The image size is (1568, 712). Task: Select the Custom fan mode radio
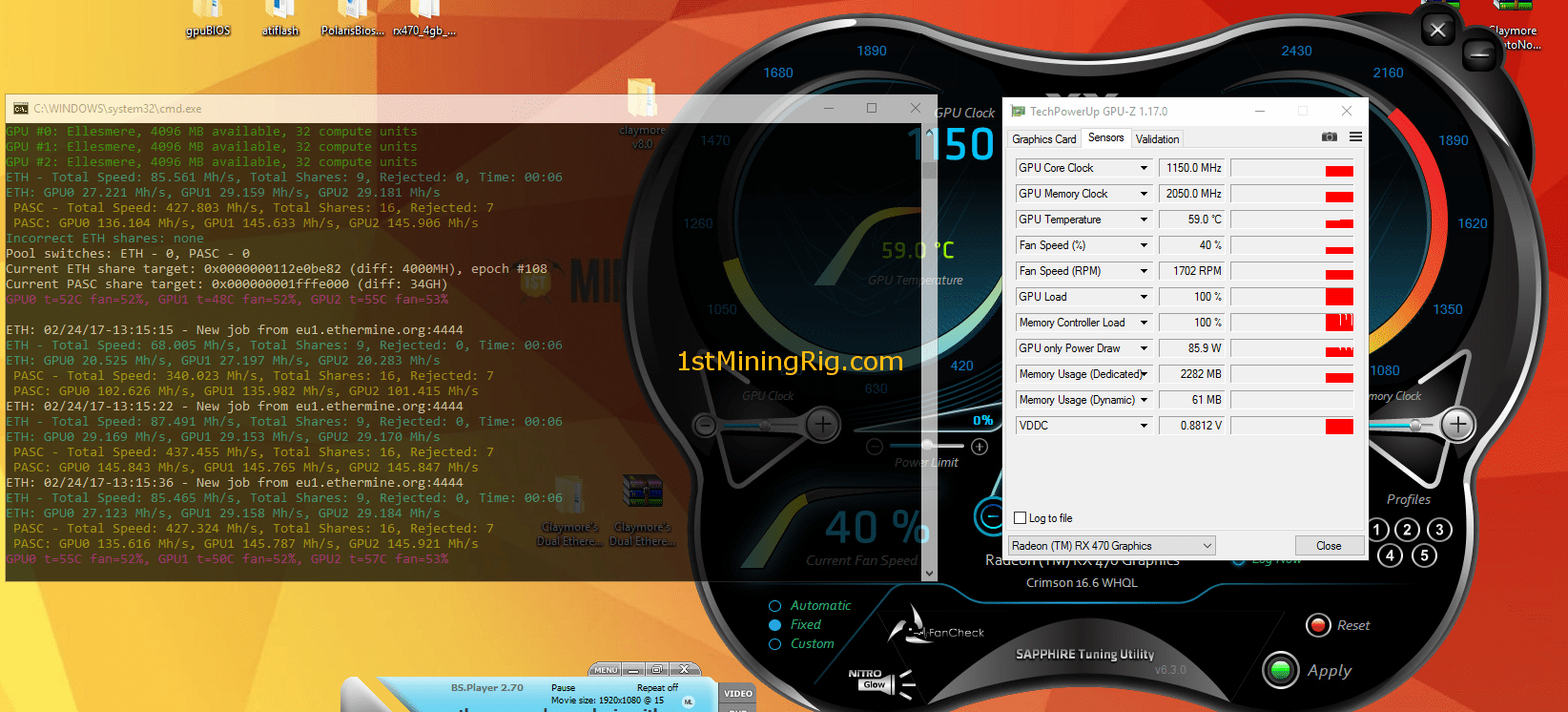point(775,644)
